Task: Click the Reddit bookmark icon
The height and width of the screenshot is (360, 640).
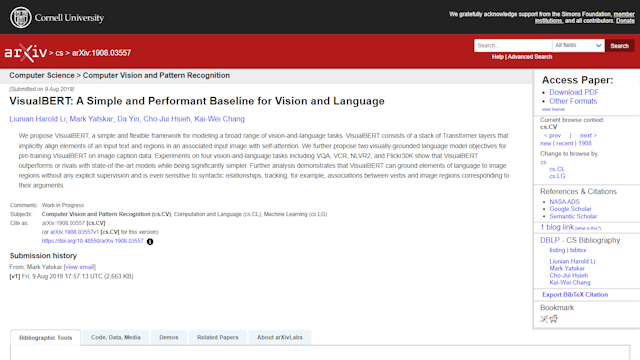Action: pos(553,319)
